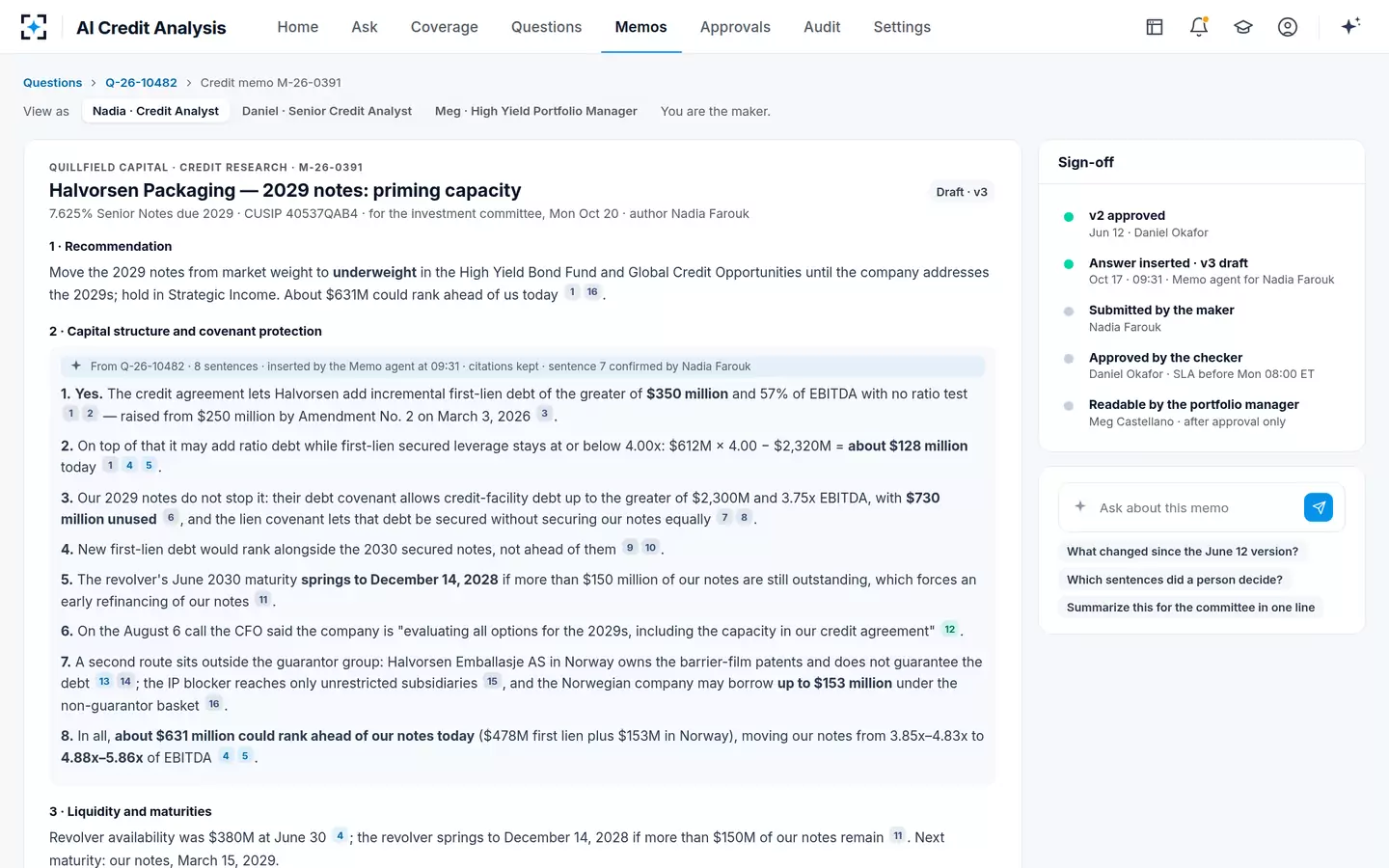This screenshot has width=1389, height=868.
Task: Open Q-26-10482 breadcrumb link
Action: [141, 83]
